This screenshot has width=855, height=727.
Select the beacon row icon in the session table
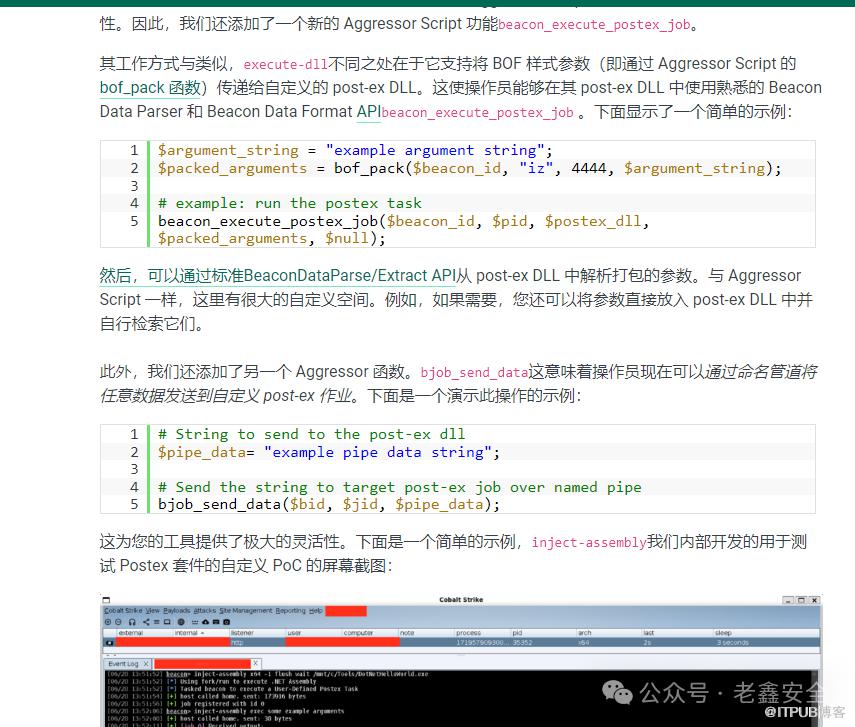click(x=110, y=642)
